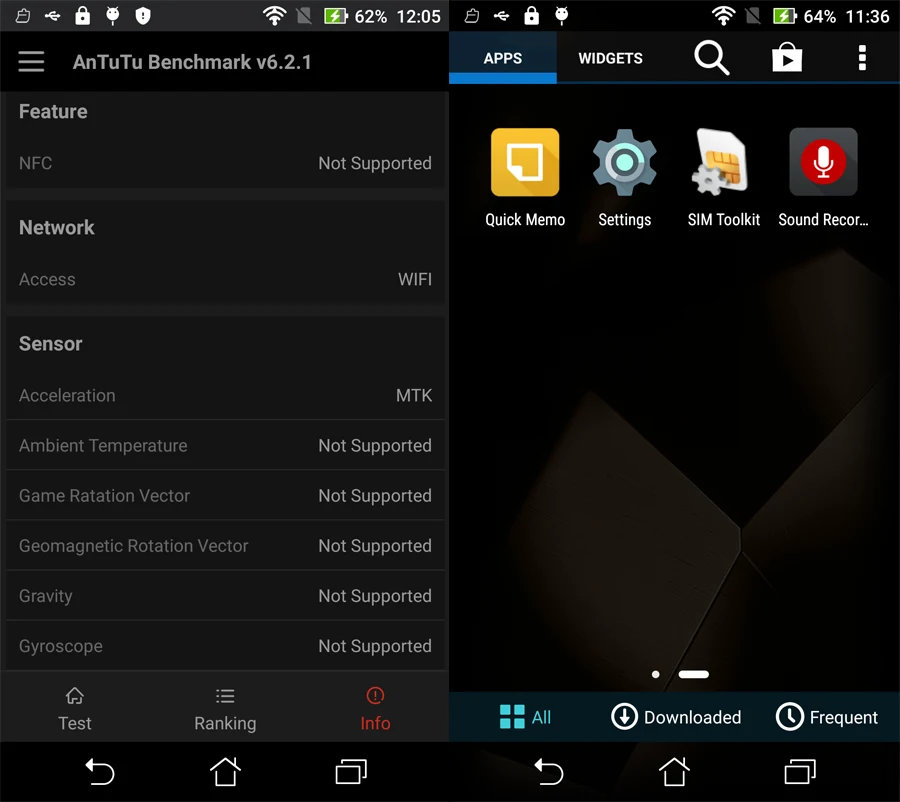The image size is (900, 802).
Task: Open the AnTuTu hamburger menu
Action: [x=31, y=61]
